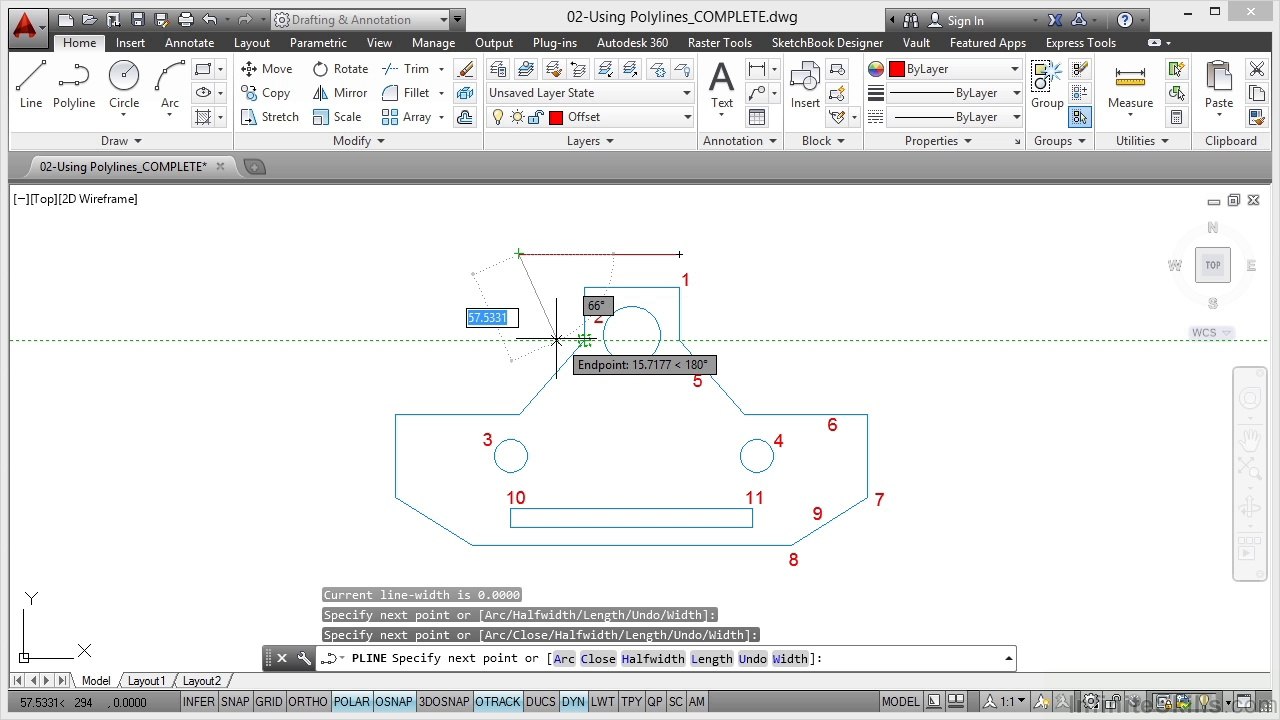
Task: Open the Unsaved Layer State dropdown
Action: [590, 93]
